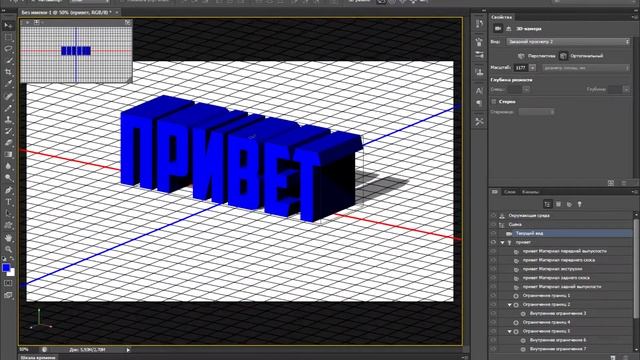Switch camera to Перспектива
This screenshot has height=360, width=640.
537,56
